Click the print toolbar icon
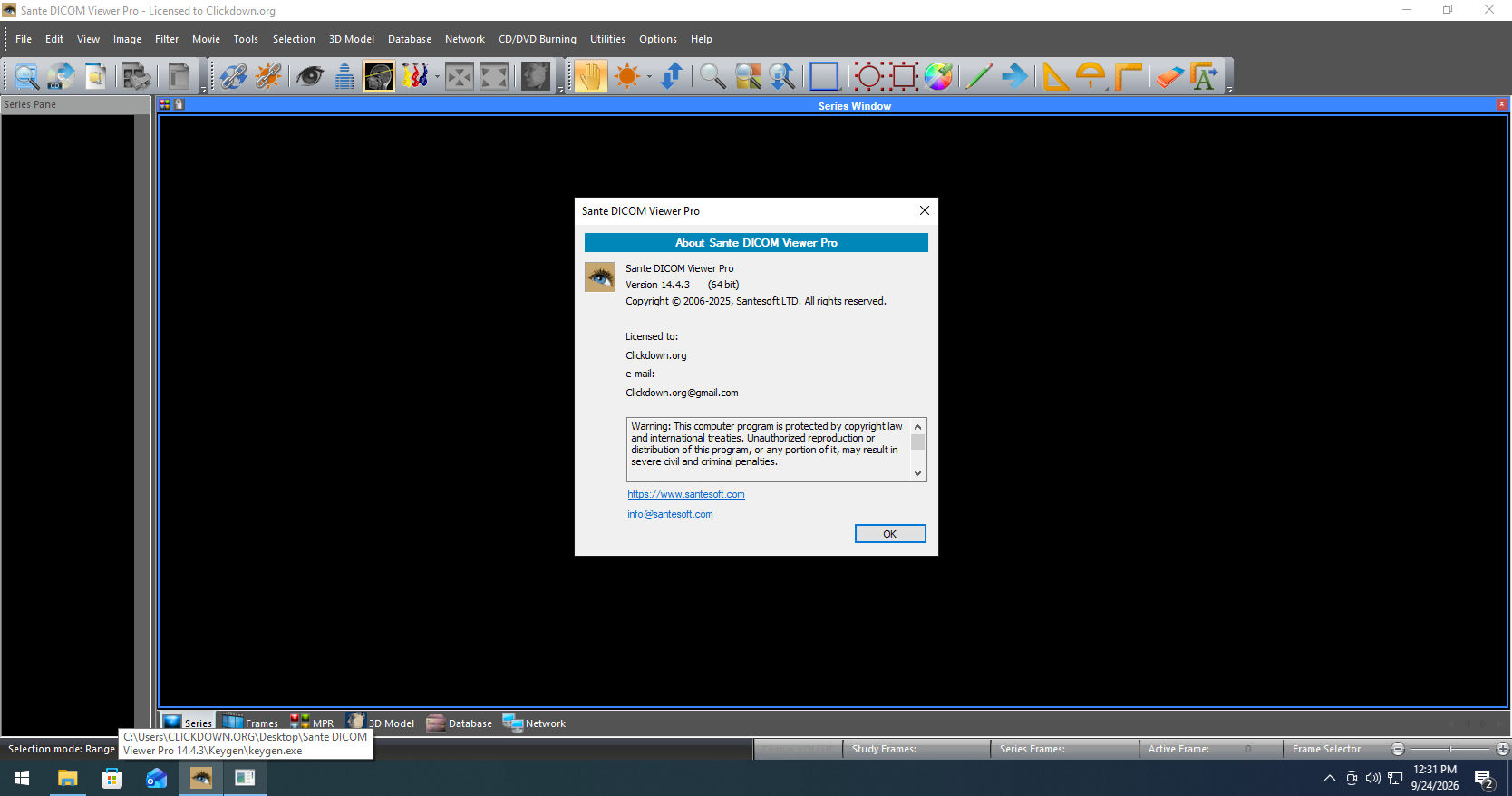This screenshot has width=1512, height=796. [137, 76]
